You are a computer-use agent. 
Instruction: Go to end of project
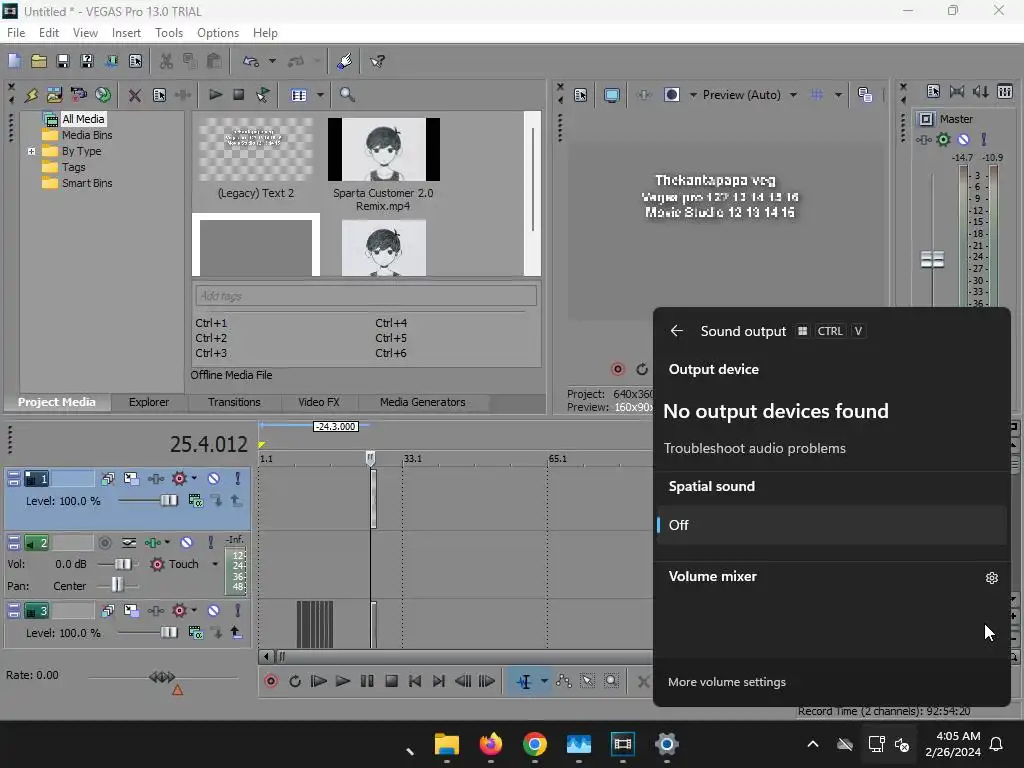(439, 681)
